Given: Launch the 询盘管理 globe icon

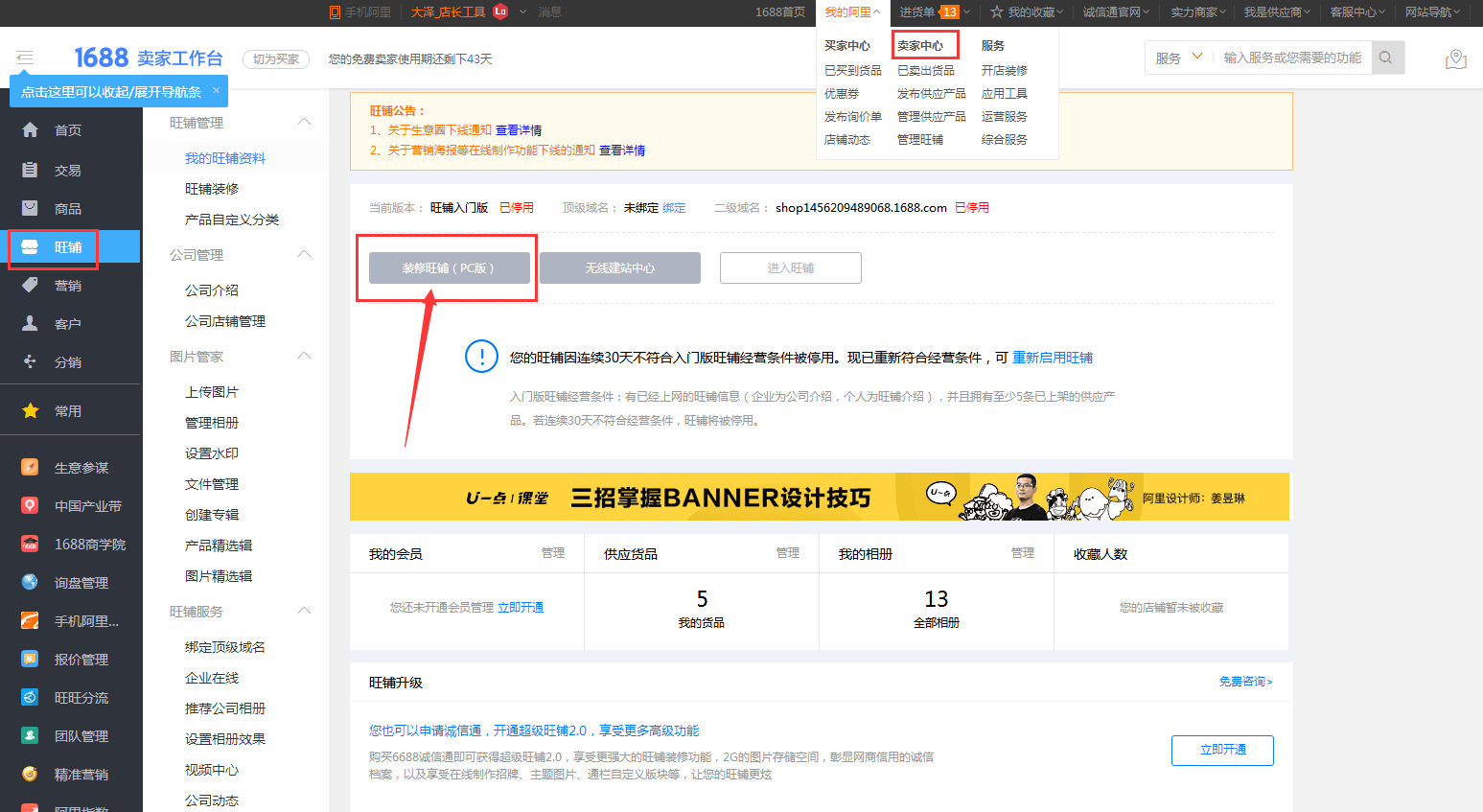Looking at the screenshot, I should [x=31, y=582].
